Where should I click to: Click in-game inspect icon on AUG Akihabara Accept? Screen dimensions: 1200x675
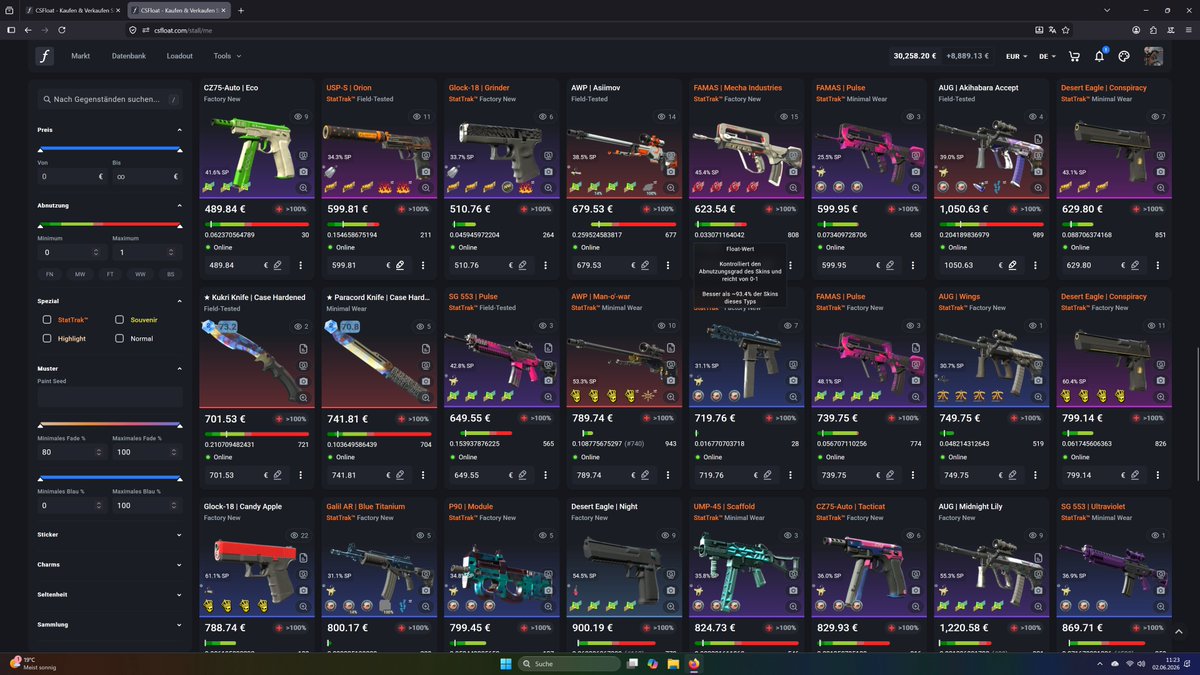click(x=1039, y=157)
